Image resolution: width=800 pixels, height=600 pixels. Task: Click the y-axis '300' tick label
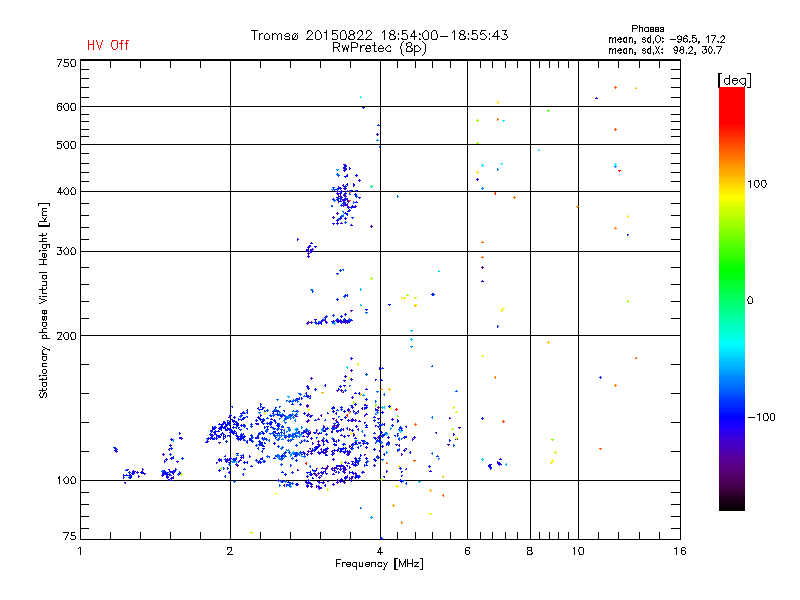point(66,252)
